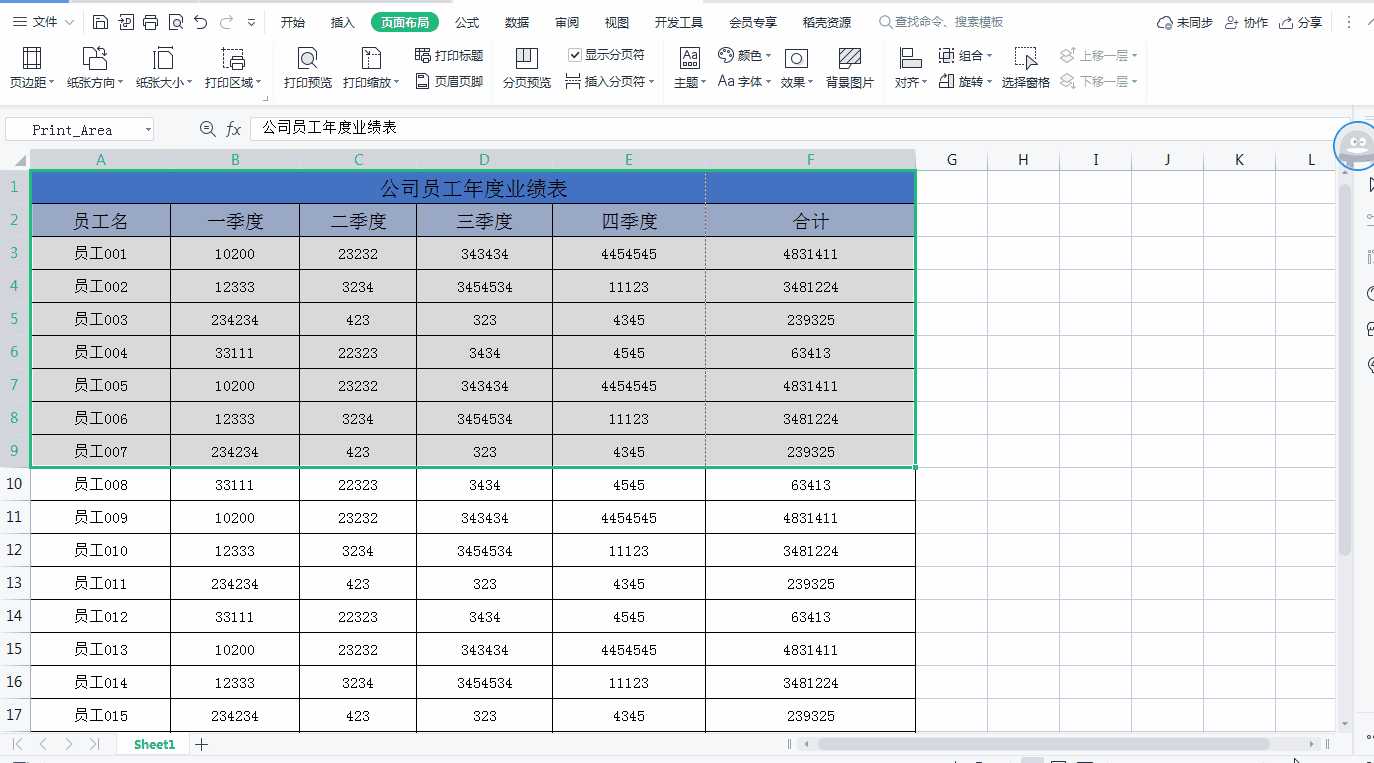The height and width of the screenshot is (763, 1374).
Task: Click cell 员工008
Action: (101, 484)
